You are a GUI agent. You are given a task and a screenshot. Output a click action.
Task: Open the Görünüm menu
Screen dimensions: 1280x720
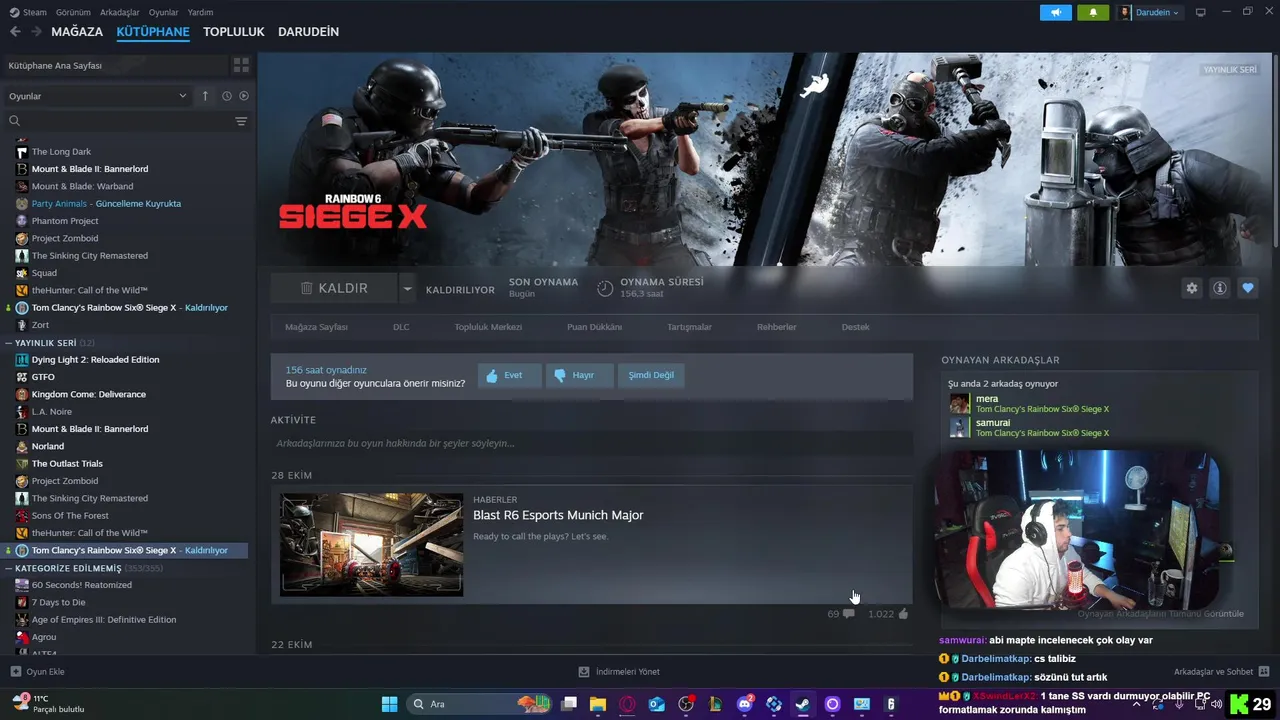[73, 12]
